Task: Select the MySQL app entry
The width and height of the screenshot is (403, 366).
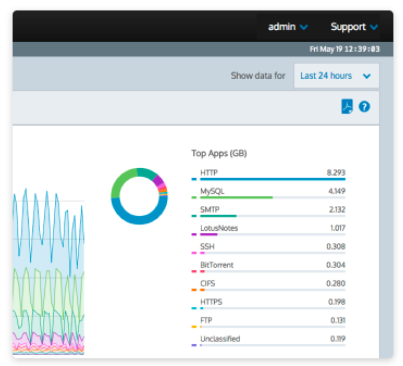Action: click(268, 193)
